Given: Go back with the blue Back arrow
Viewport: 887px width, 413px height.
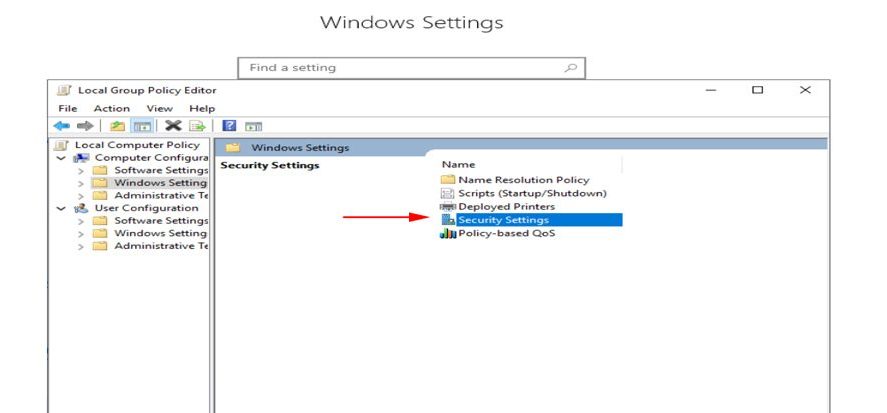Looking at the screenshot, I should coord(61,126).
